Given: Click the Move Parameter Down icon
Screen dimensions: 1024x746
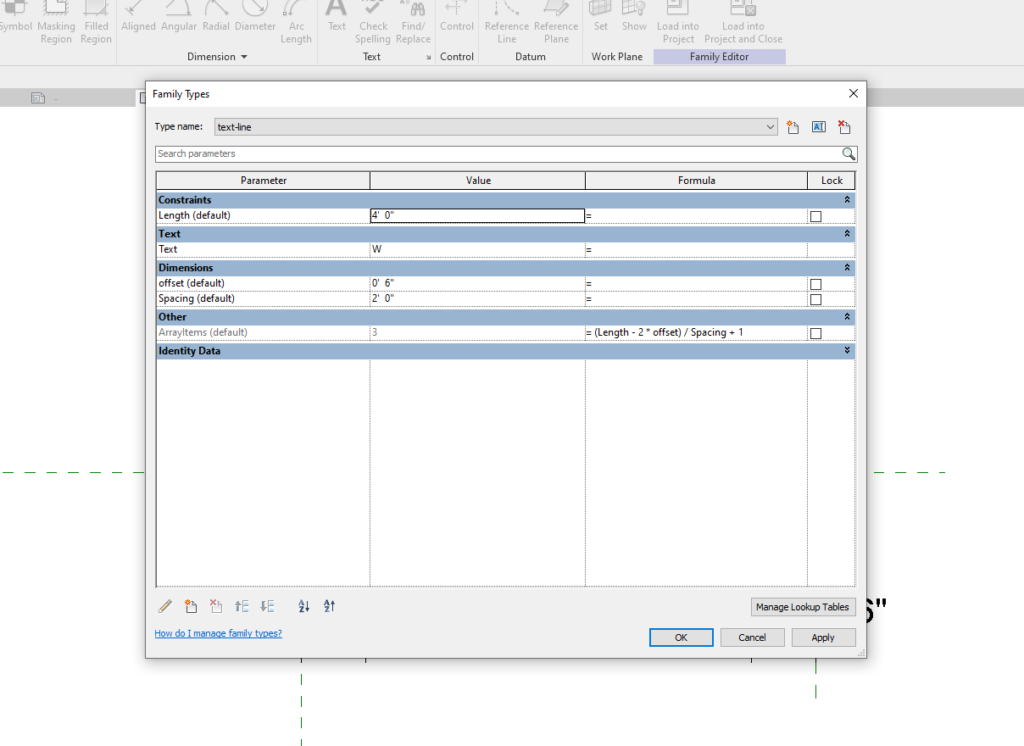Looking at the screenshot, I should tap(267, 606).
